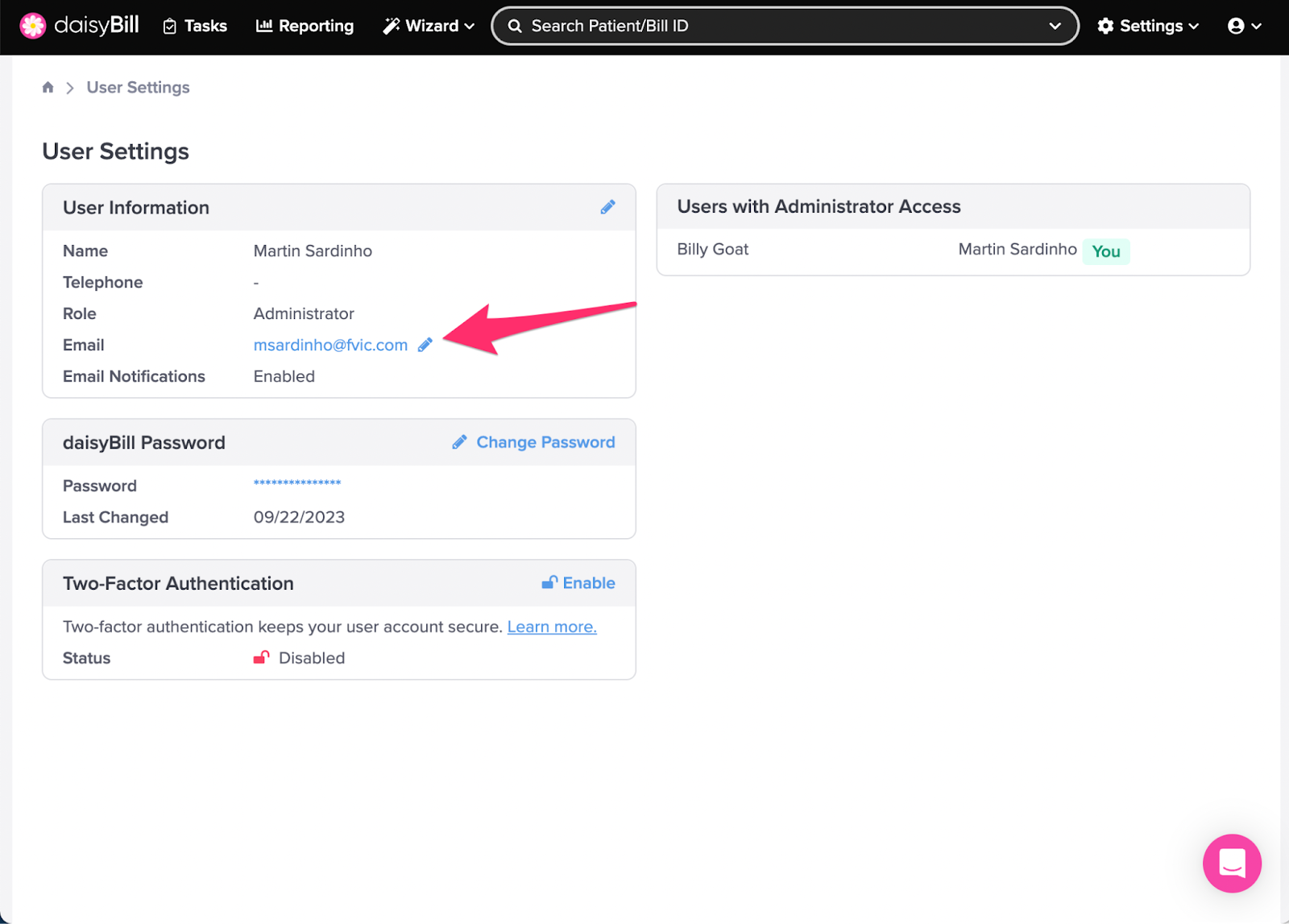The height and width of the screenshot is (924, 1289).
Task: Click the User Settings page heading
Action: coord(116,151)
